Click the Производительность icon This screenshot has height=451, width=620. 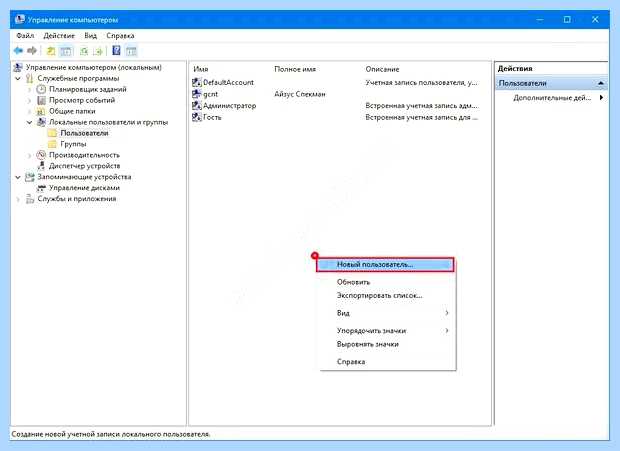[41, 155]
